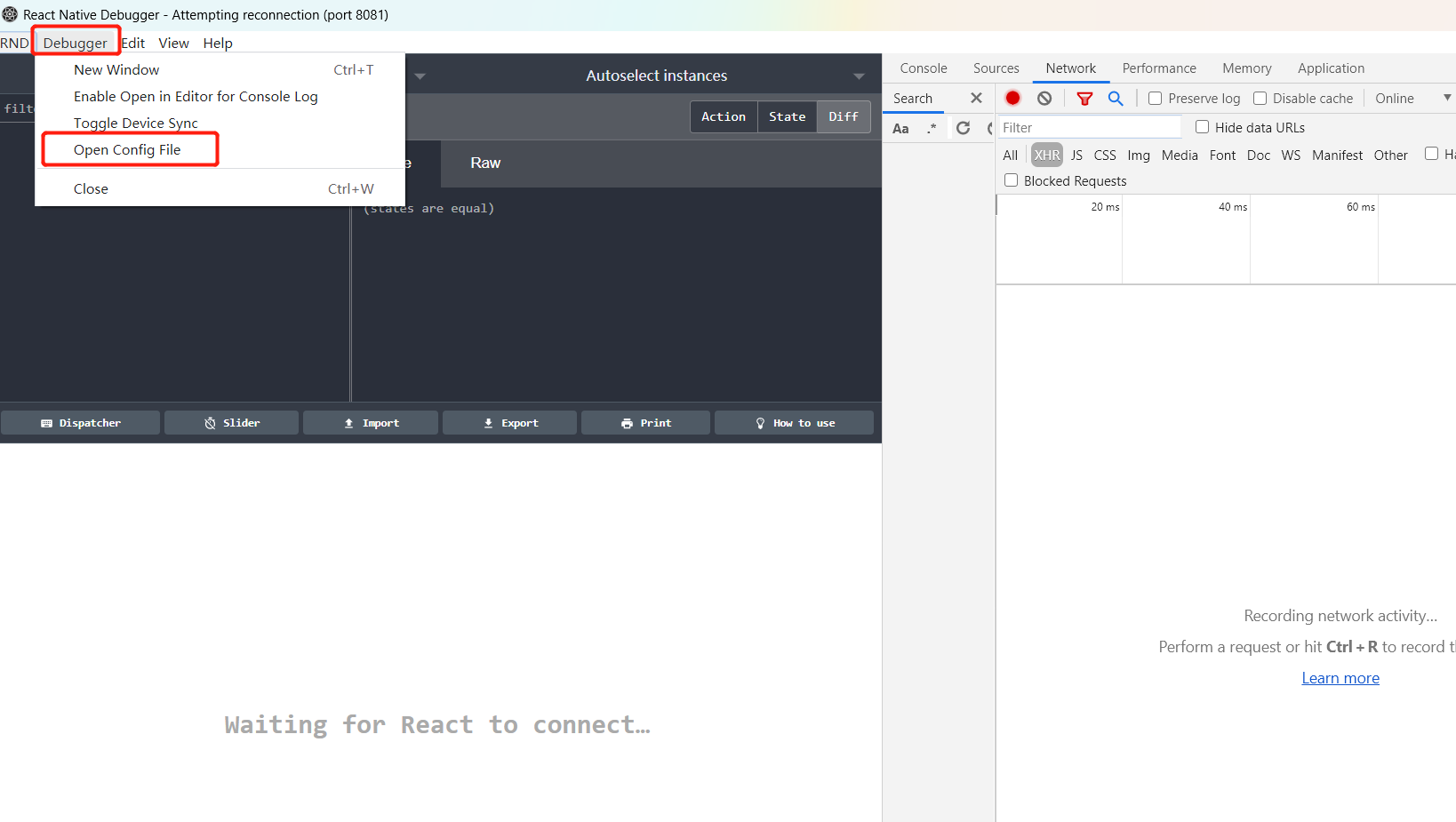Click the Export button

[510, 423]
